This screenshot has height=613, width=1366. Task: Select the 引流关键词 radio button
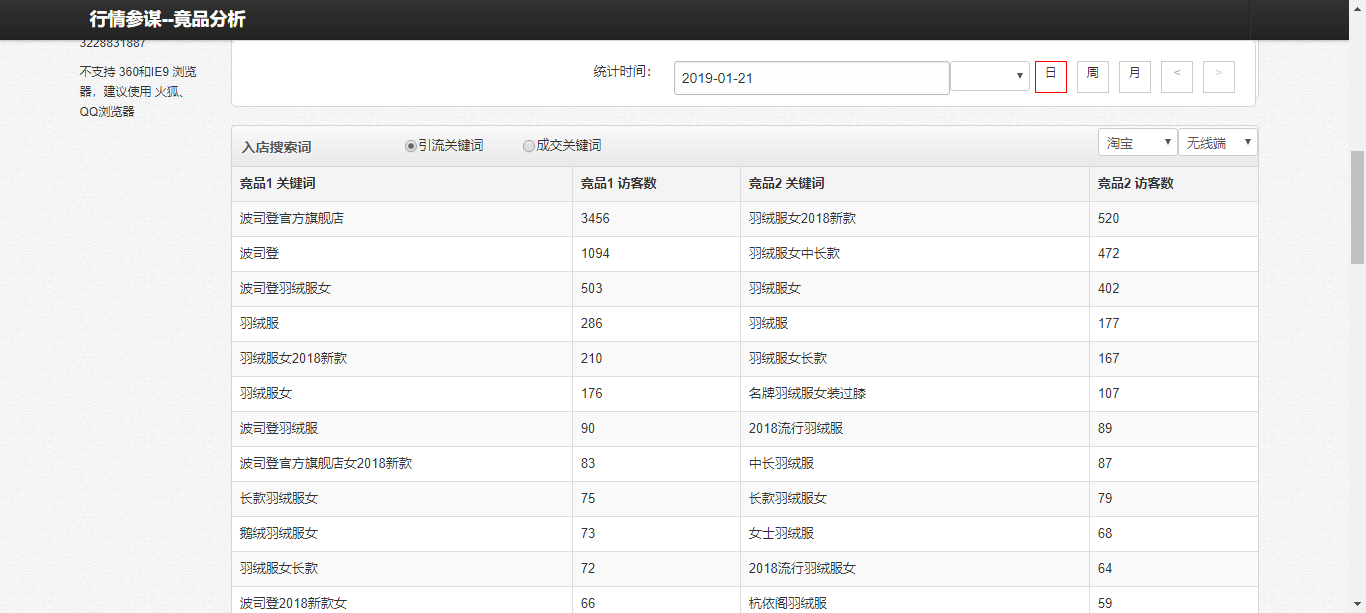411,146
